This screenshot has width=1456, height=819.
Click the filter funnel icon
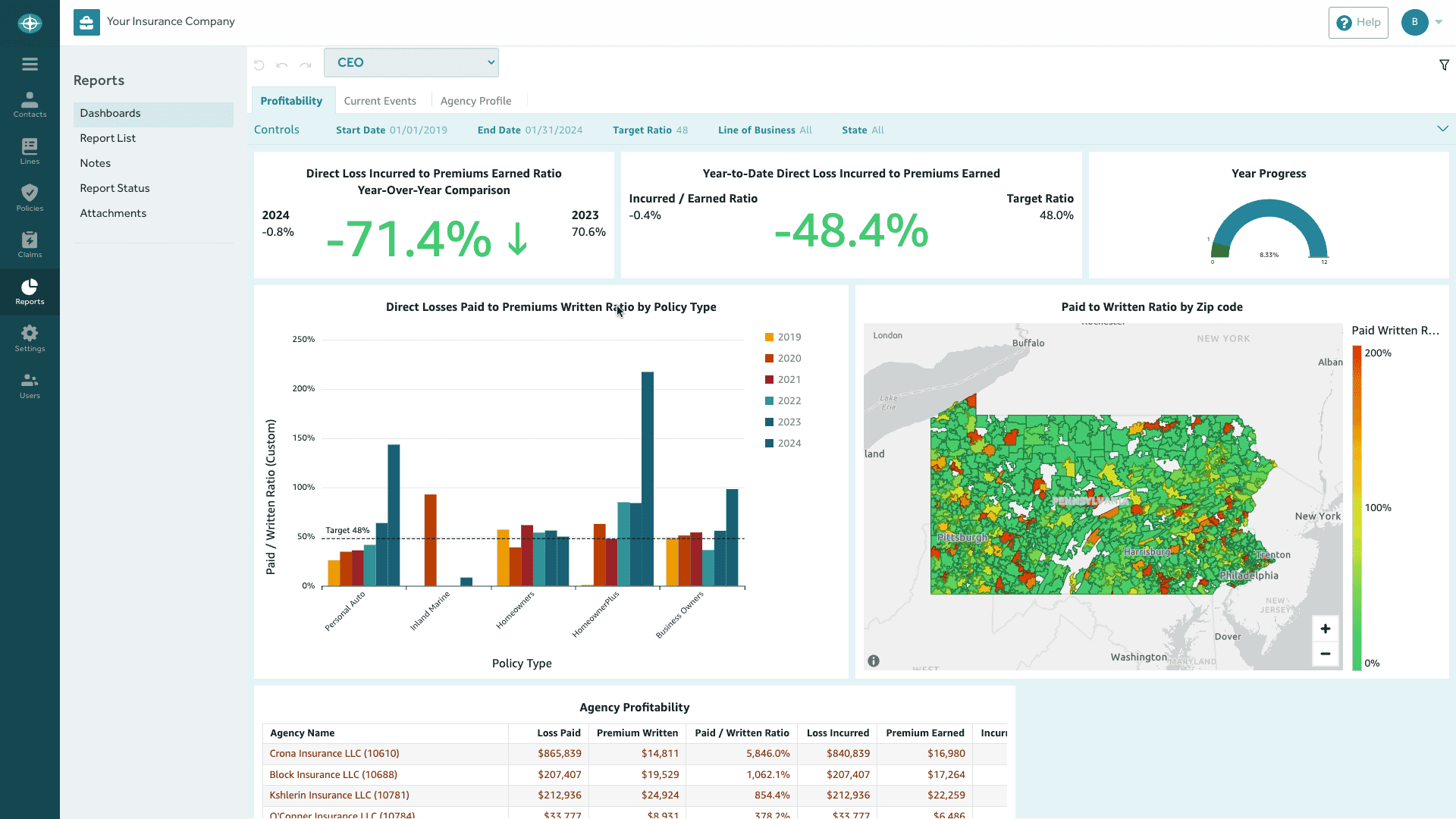tap(1444, 65)
